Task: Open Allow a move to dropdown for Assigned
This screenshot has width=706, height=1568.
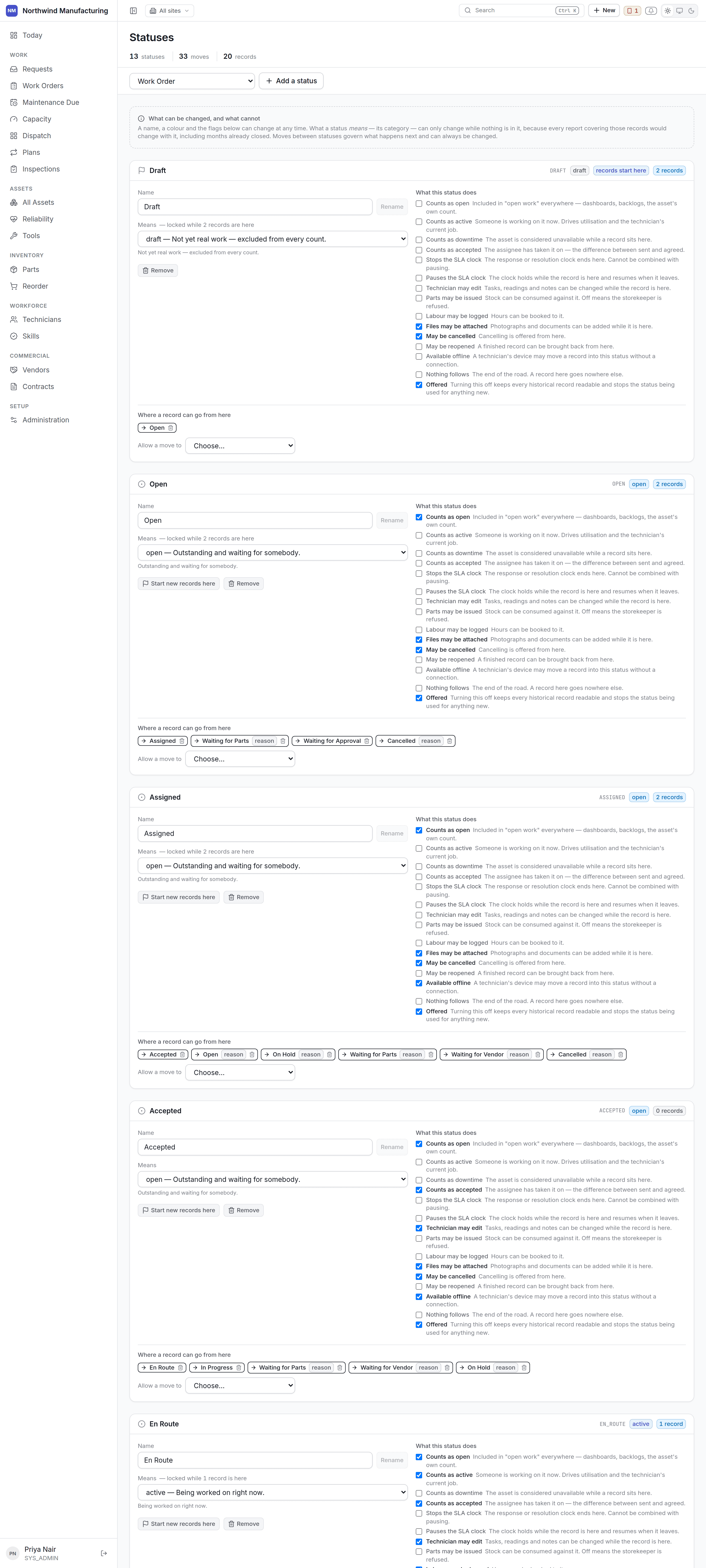Action: pos(240,1073)
